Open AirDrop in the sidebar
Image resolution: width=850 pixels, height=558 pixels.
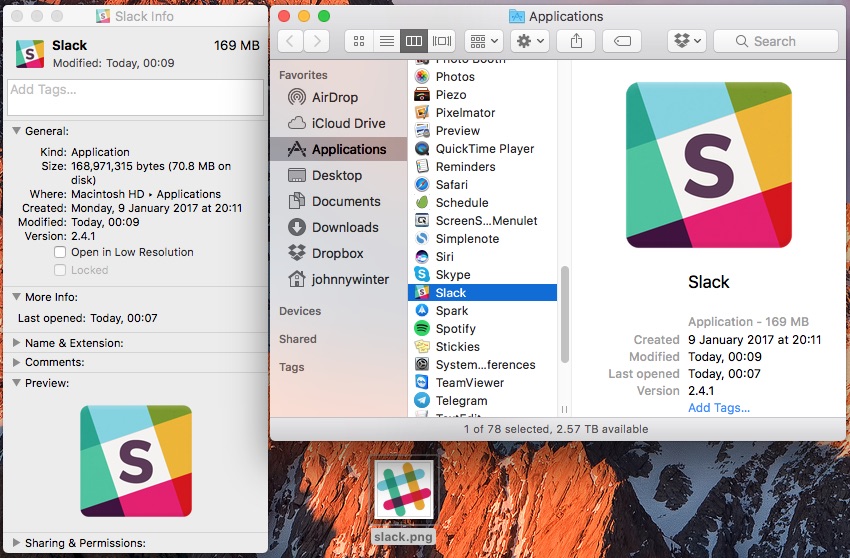point(338,98)
